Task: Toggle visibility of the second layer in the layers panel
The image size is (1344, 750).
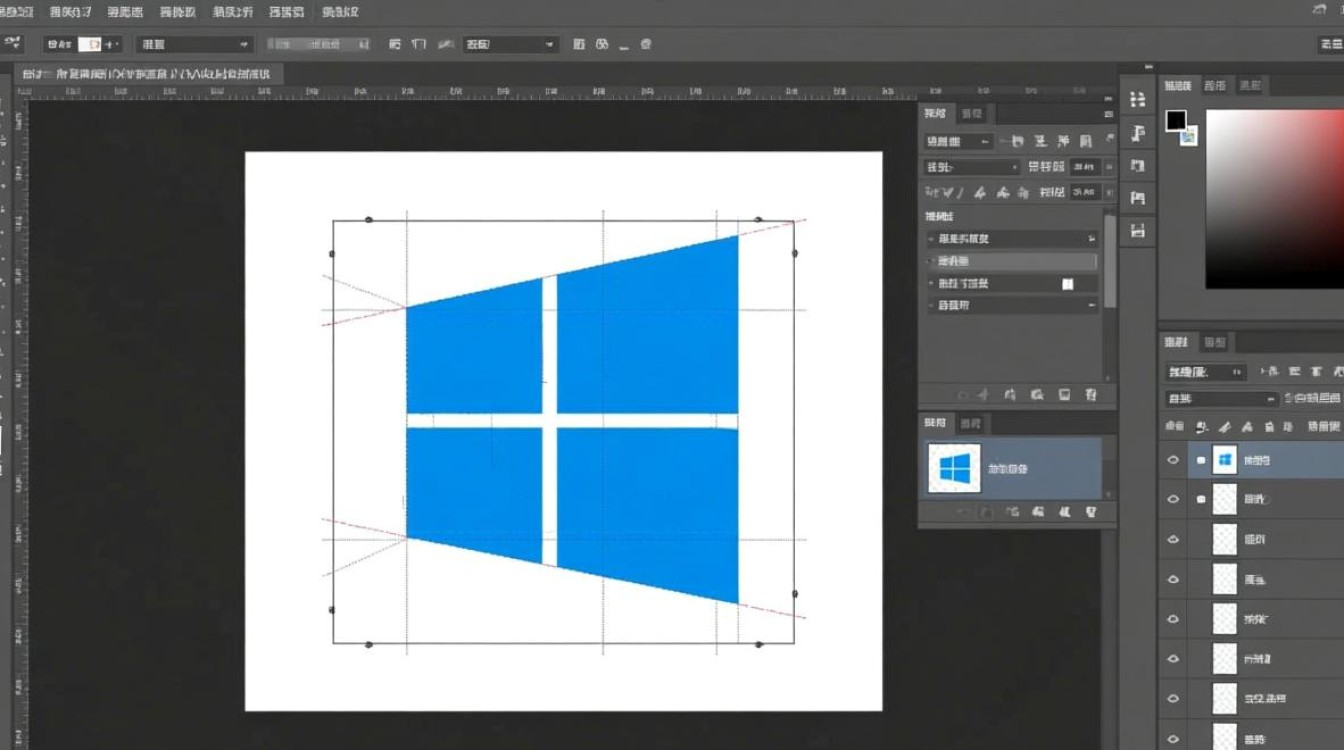Action: 1173,499
